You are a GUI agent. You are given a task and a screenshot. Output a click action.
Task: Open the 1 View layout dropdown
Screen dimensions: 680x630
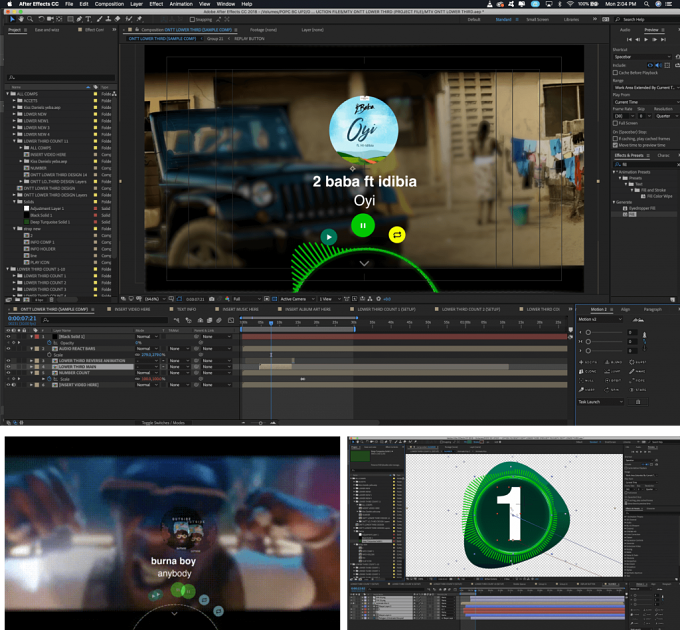click(x=330, y=299)
